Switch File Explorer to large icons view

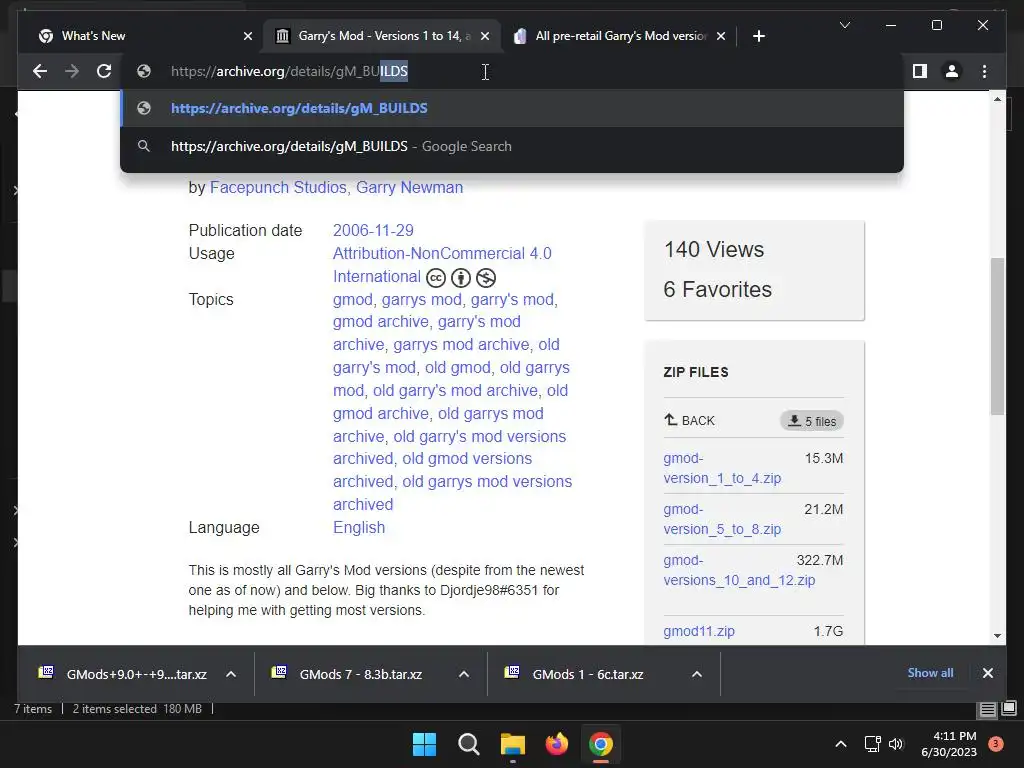[1009, 709]
